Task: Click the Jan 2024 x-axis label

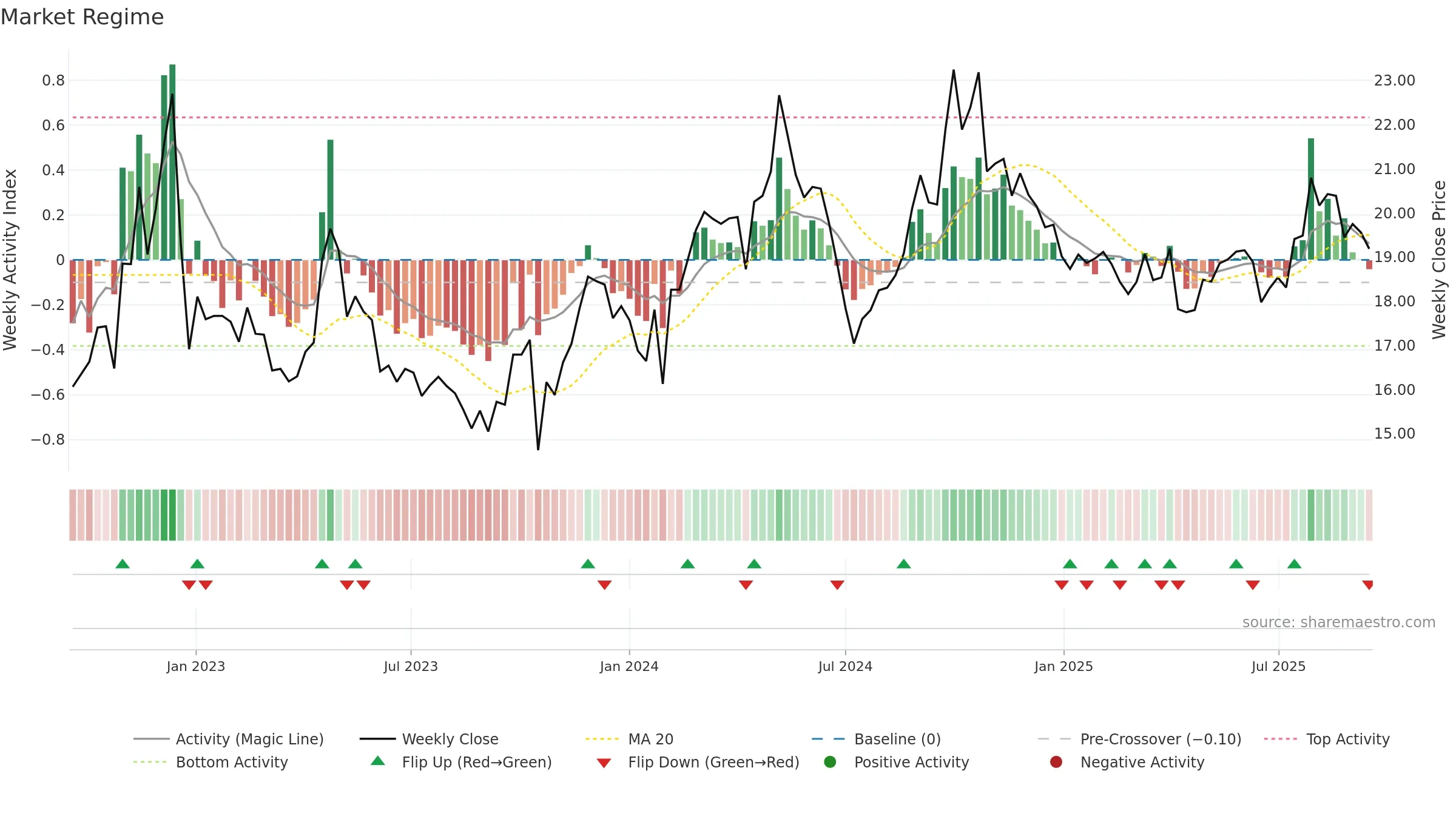Action: [x=629, y=667]
